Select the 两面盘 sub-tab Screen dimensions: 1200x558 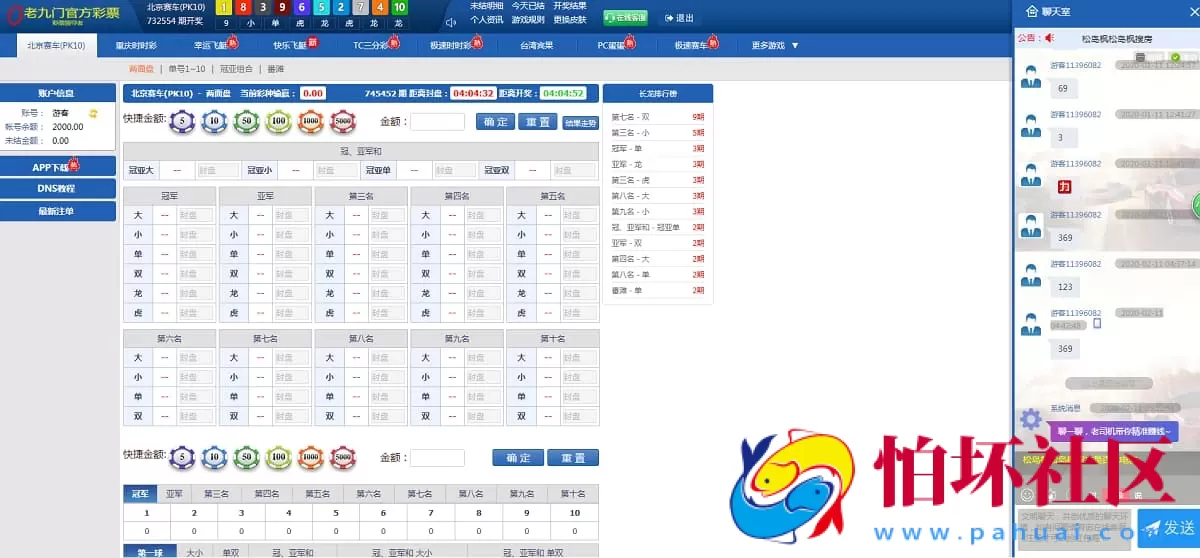click(141, 69)
